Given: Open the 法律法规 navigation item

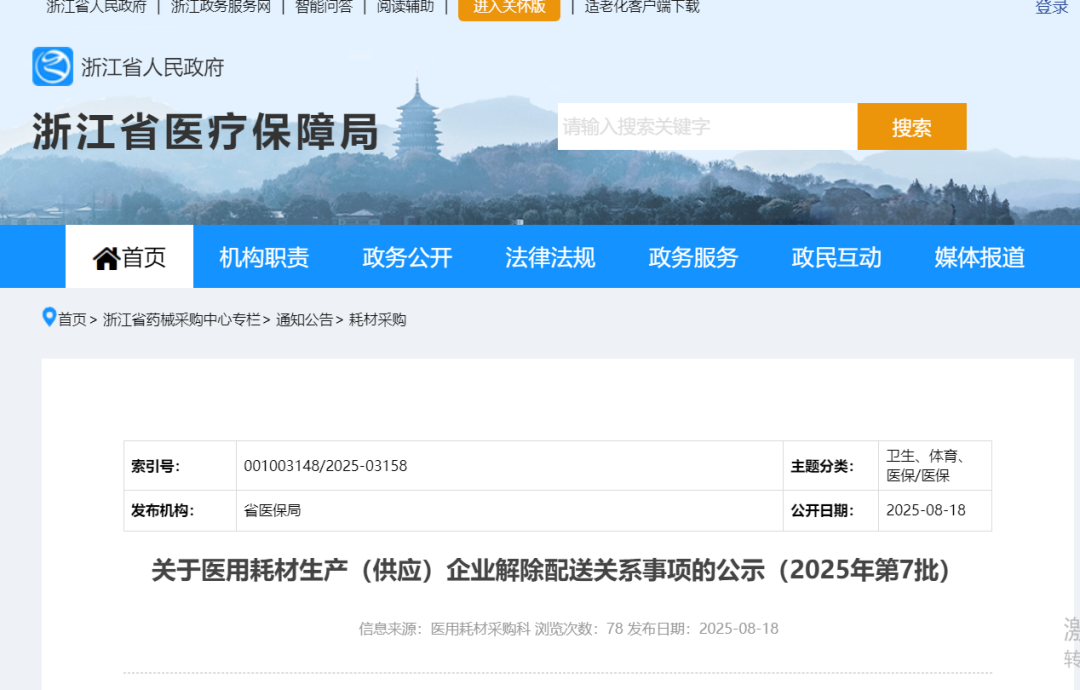Looking at the screenshot, I should pos(550,258).
